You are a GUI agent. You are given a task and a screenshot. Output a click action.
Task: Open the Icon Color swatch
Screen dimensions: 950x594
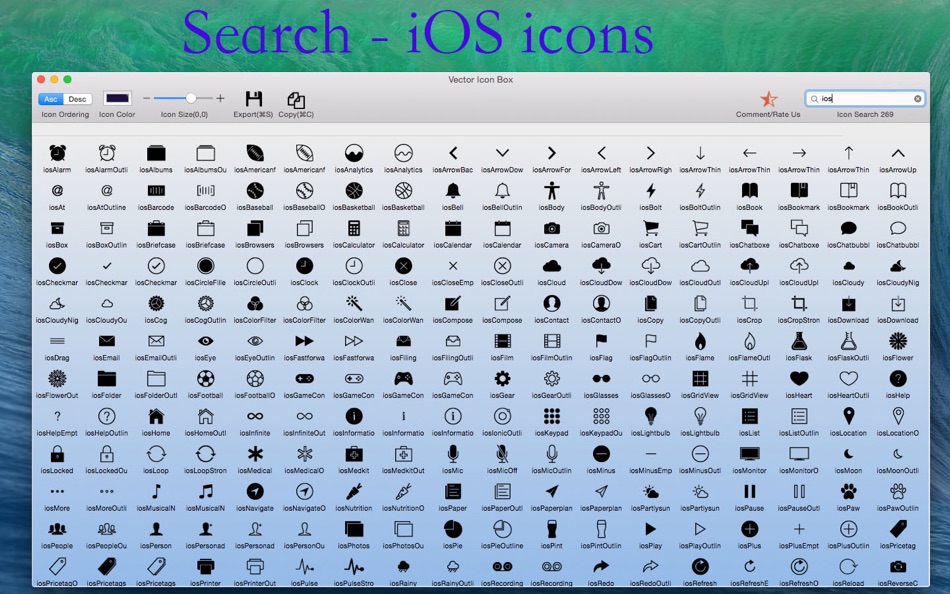tap(117, 98)
